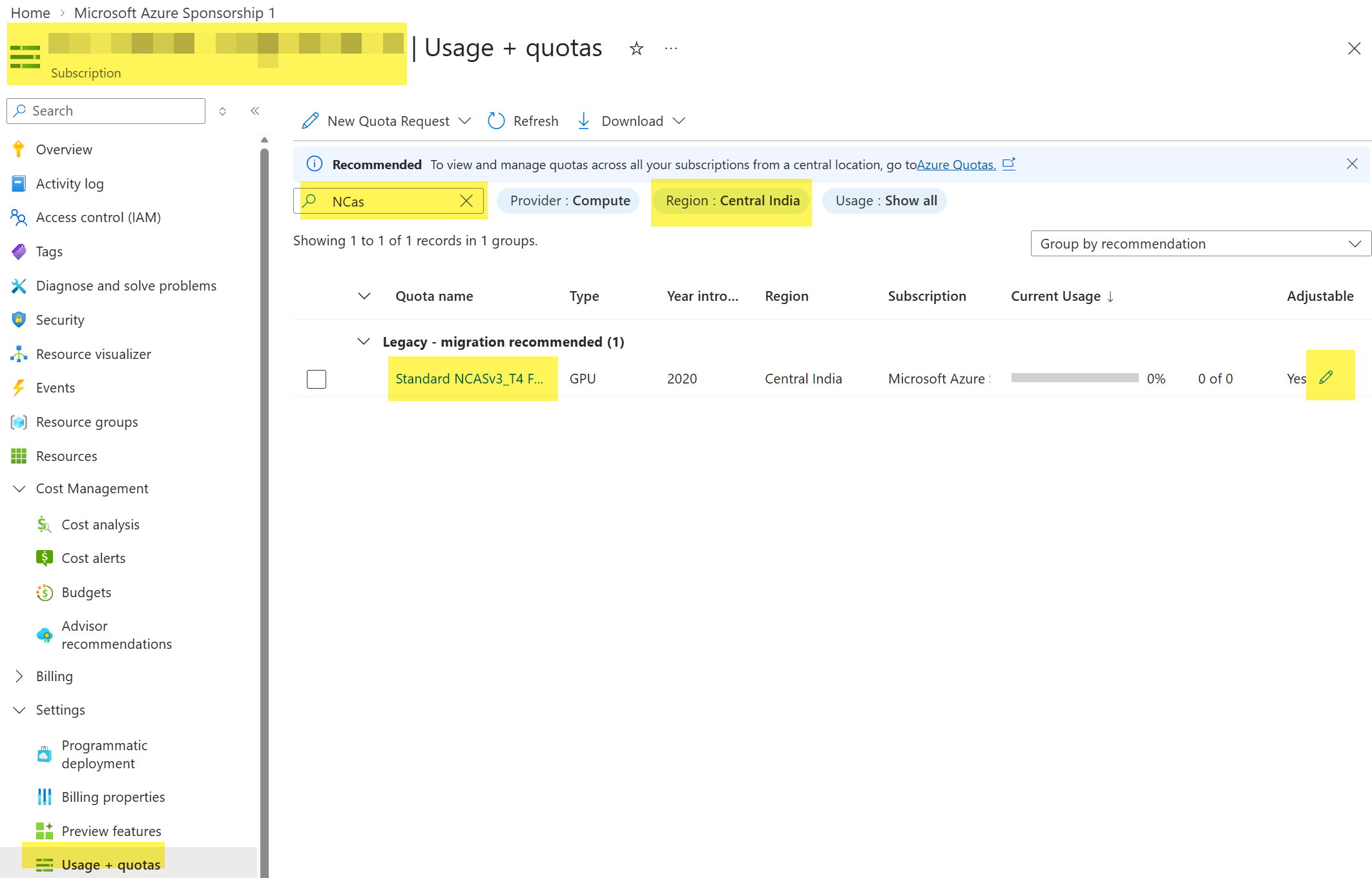This screenshot has height=878, width=1372.
Task: Dismiss the Recommended info banner
Action: [x=1352, y=164]
